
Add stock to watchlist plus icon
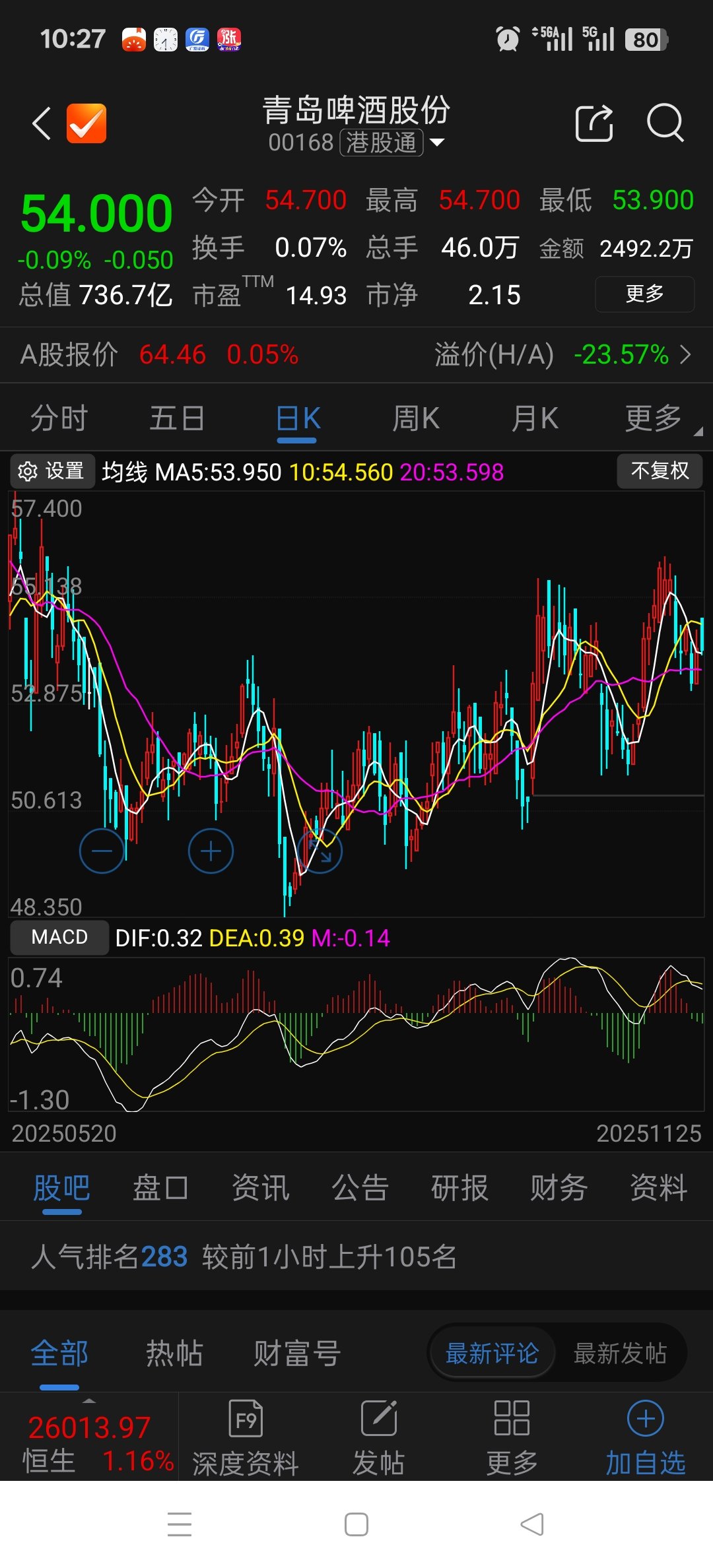coord(646,1418)
